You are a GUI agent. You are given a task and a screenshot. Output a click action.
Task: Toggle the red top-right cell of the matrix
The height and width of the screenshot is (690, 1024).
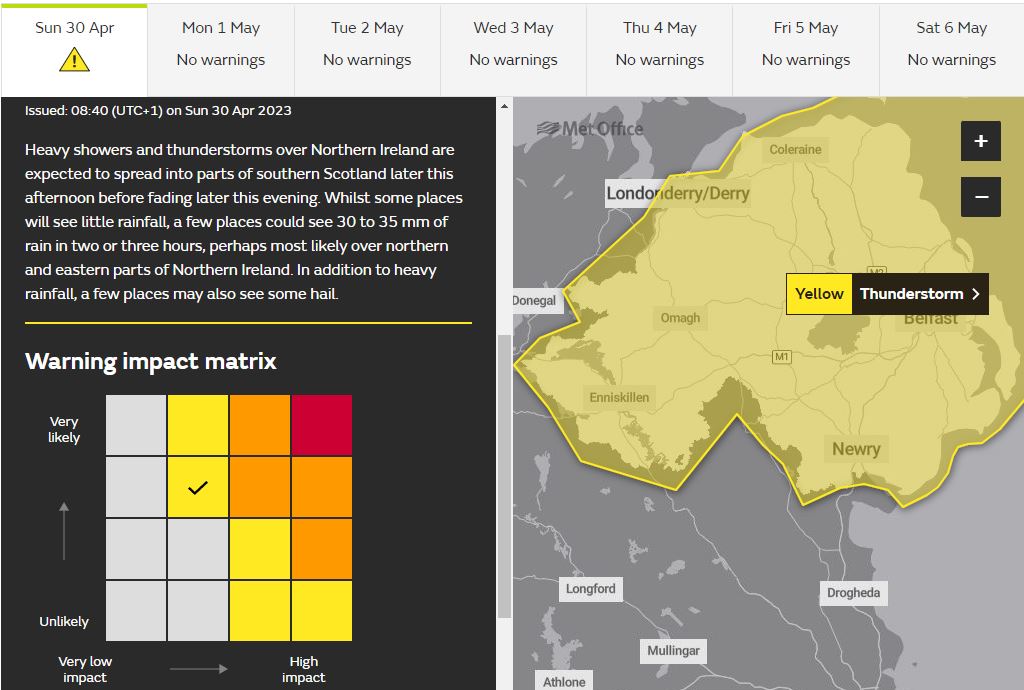pos(320,424)
